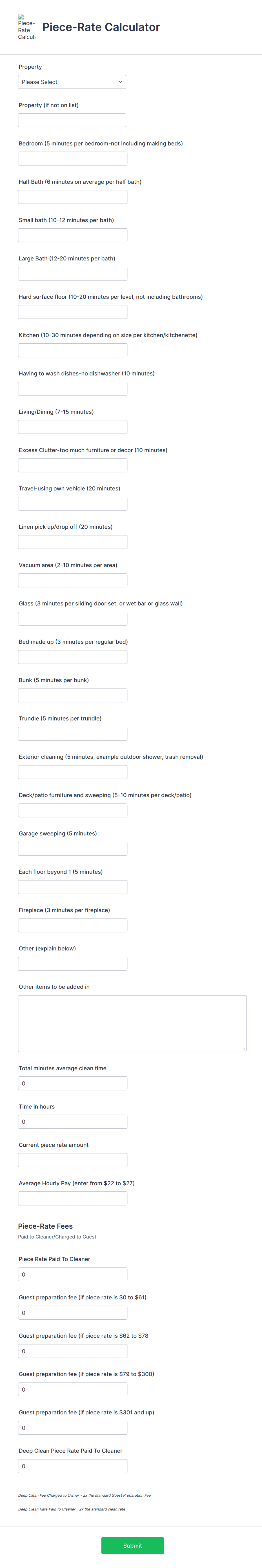Click the Small bath input field
This screenshot has width=262, height=1568.
point(72,235)
